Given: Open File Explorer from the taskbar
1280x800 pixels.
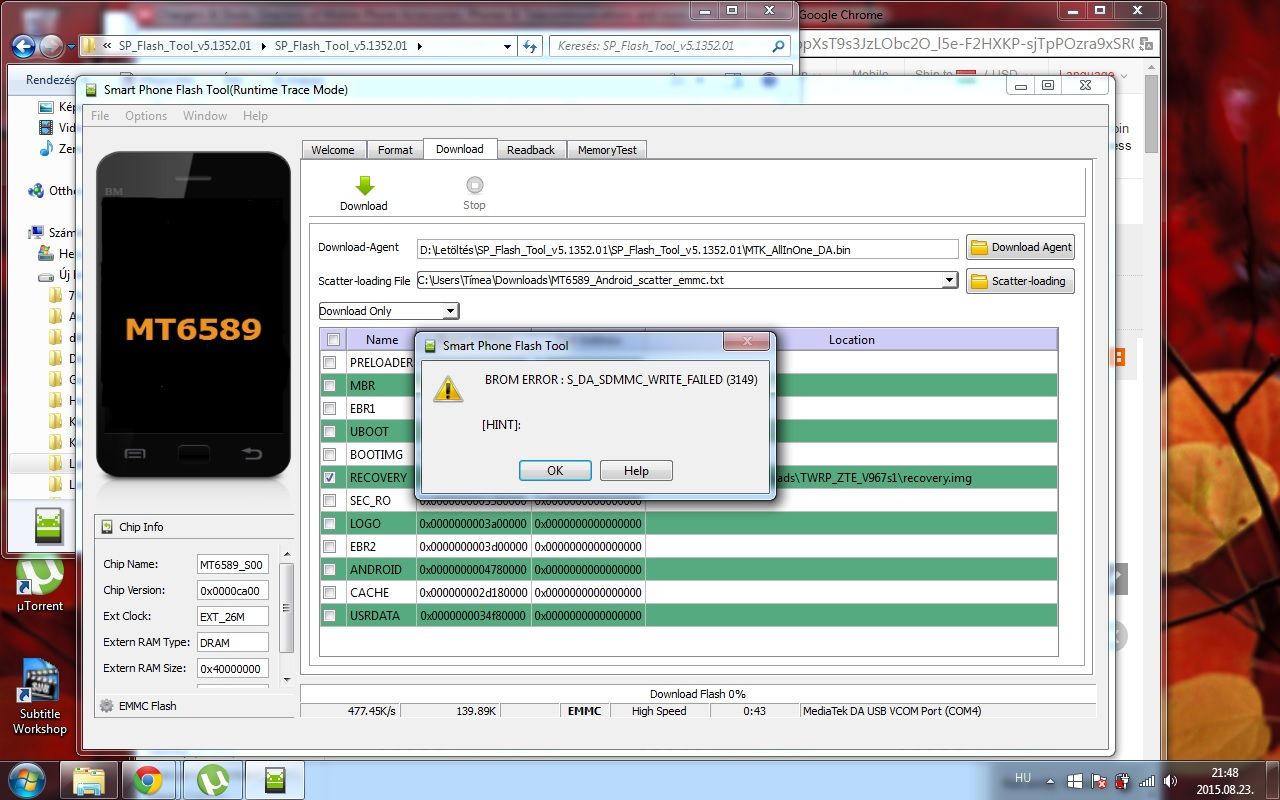Looking at the screenshot, I should pyautogui.click(x=88, y=780).
